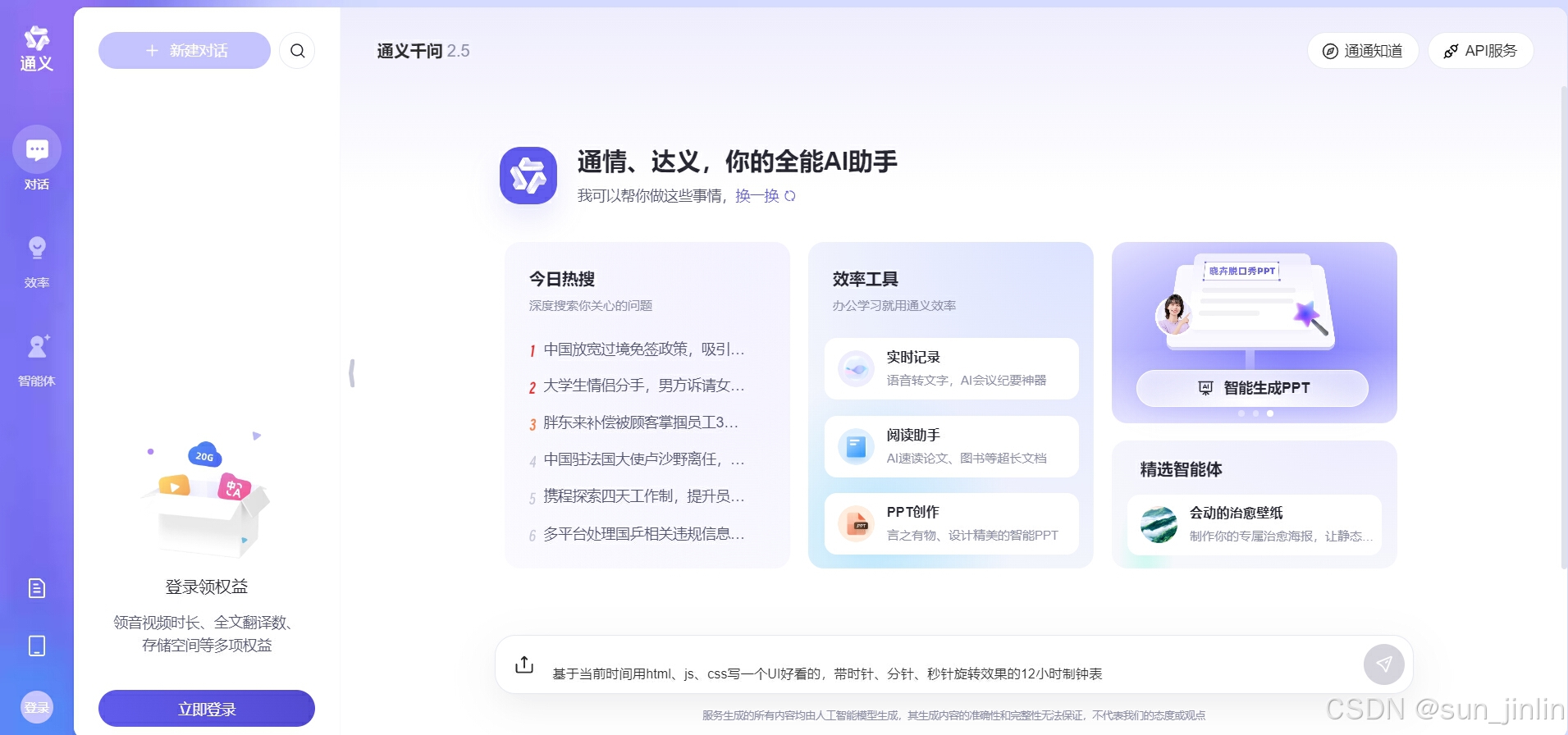Click the 精选智能体 heading
The width and height of the screenshot is (1568, 735).
(x=1182, y=469)
